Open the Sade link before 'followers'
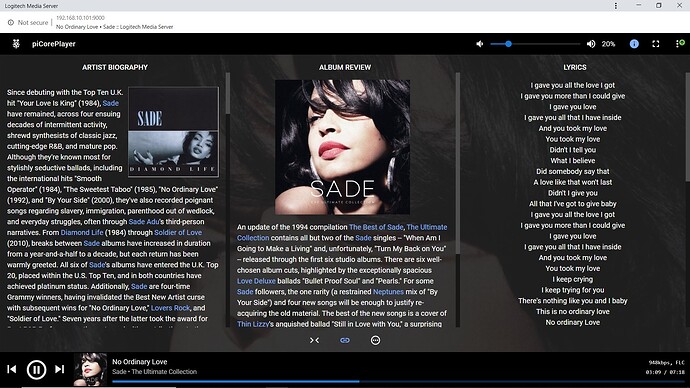 245,292
